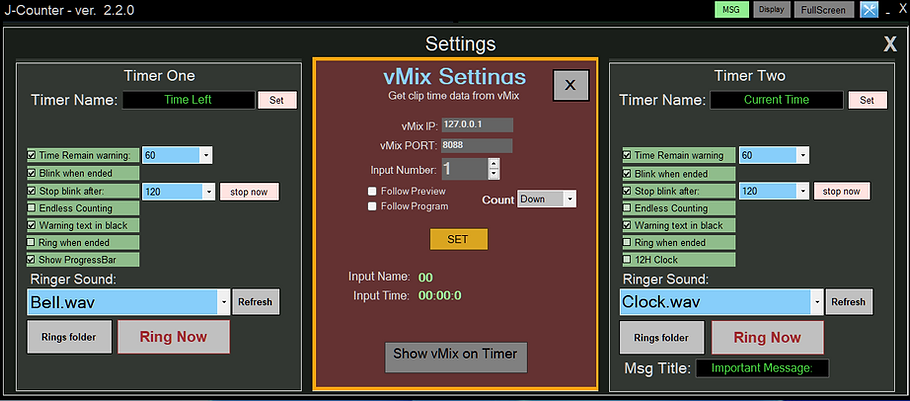Click the vMix Input Time value 00:00:0
This screenshot has width=910, height=401.
440,295
